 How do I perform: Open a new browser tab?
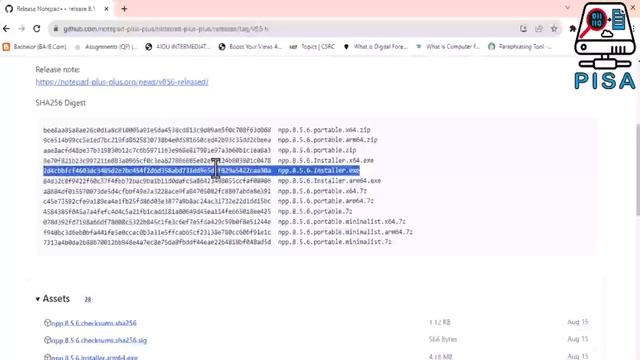coord(124,9)
